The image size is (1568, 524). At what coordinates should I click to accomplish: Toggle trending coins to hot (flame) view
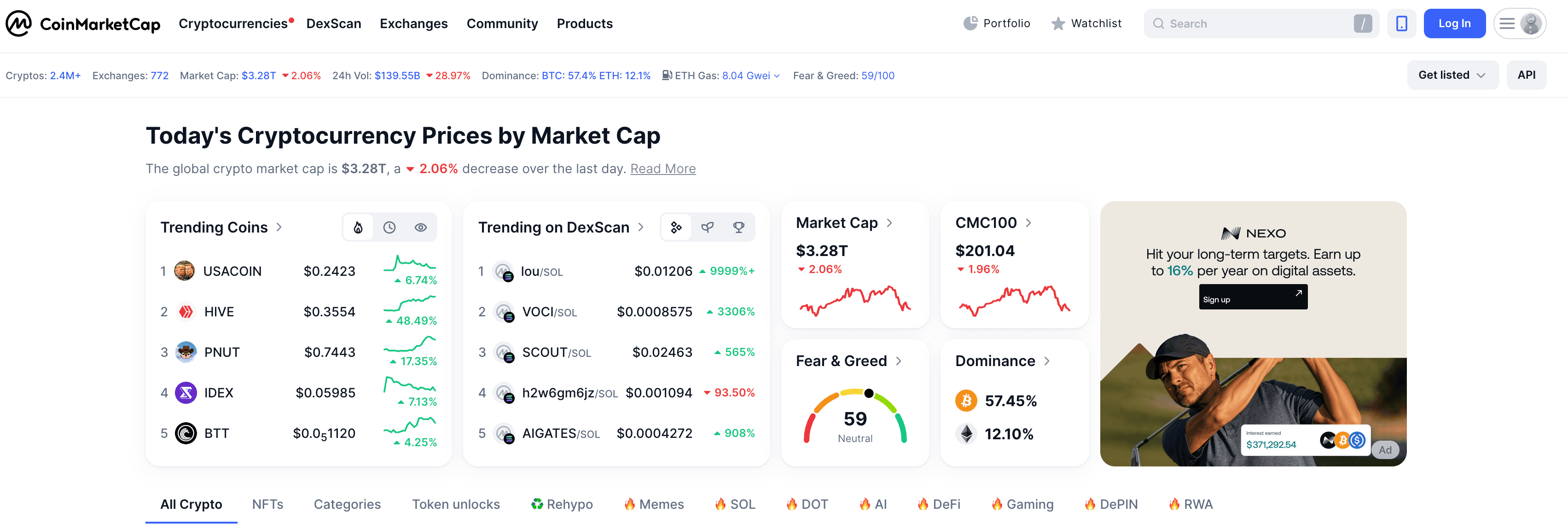pos(359,227)
